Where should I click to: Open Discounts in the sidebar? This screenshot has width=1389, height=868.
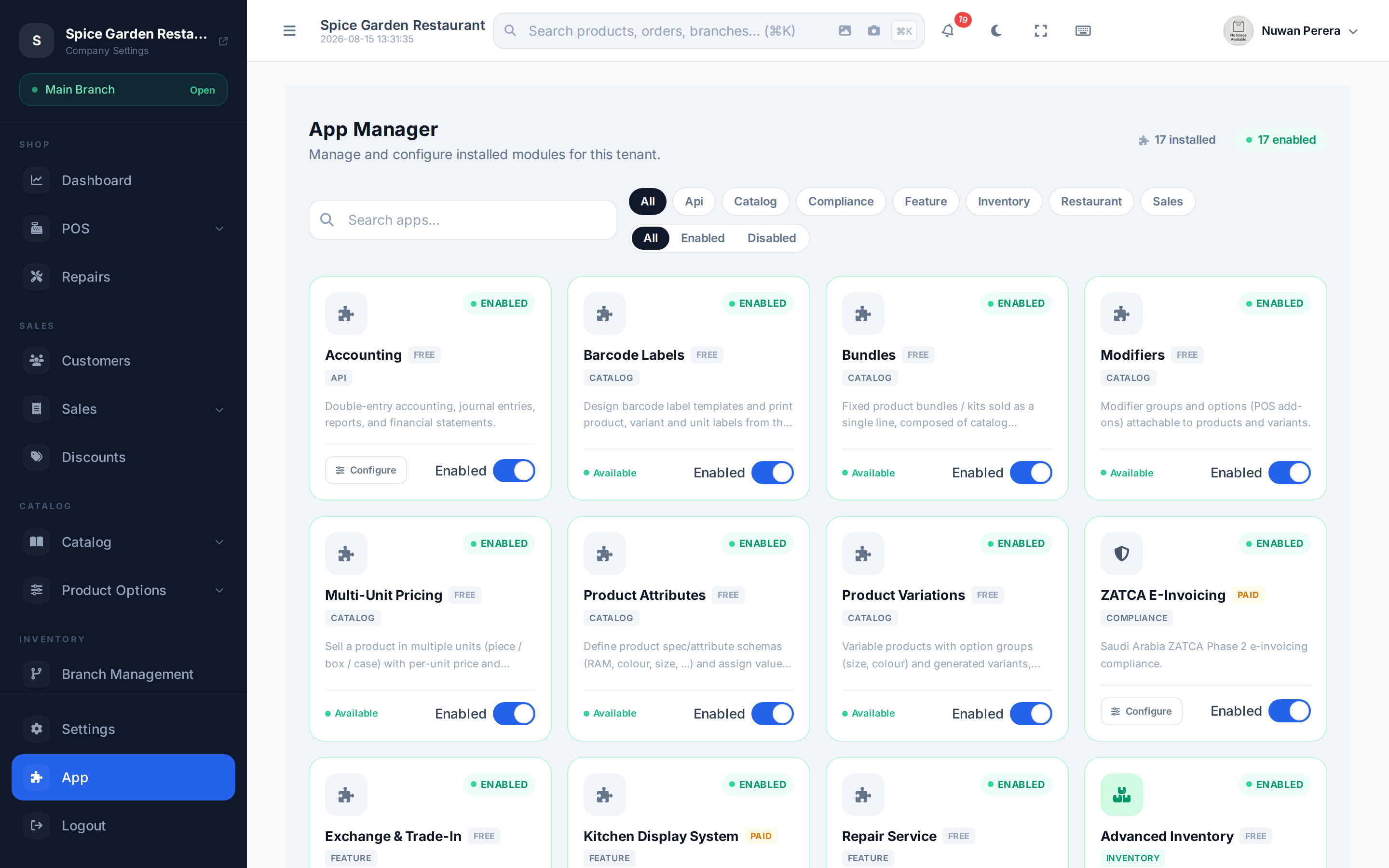click(x=123, y=457)
